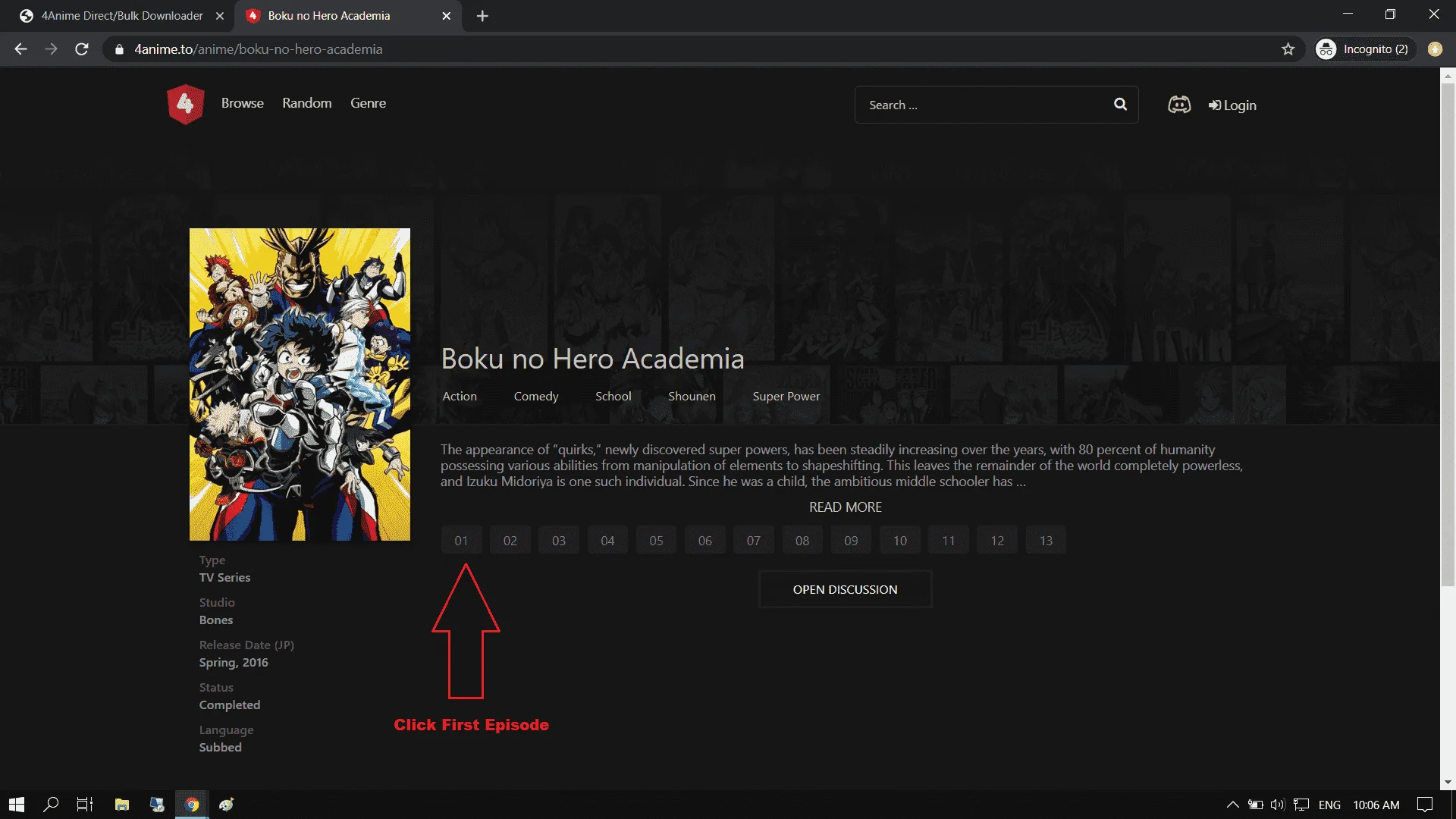This screenshot has width=1456, height=819.
Task: Click the Boku no Hero Academia title
Action: (x=592, y=359)
